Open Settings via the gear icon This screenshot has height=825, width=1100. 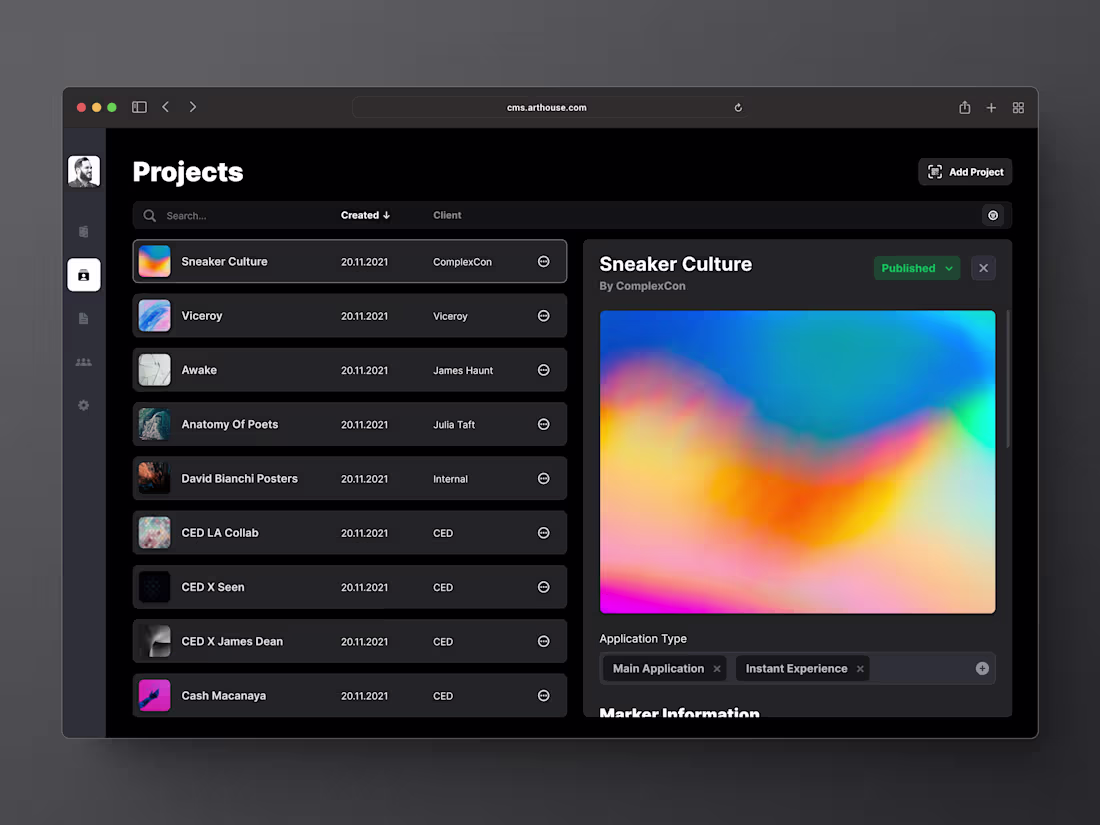click(84, 405)
